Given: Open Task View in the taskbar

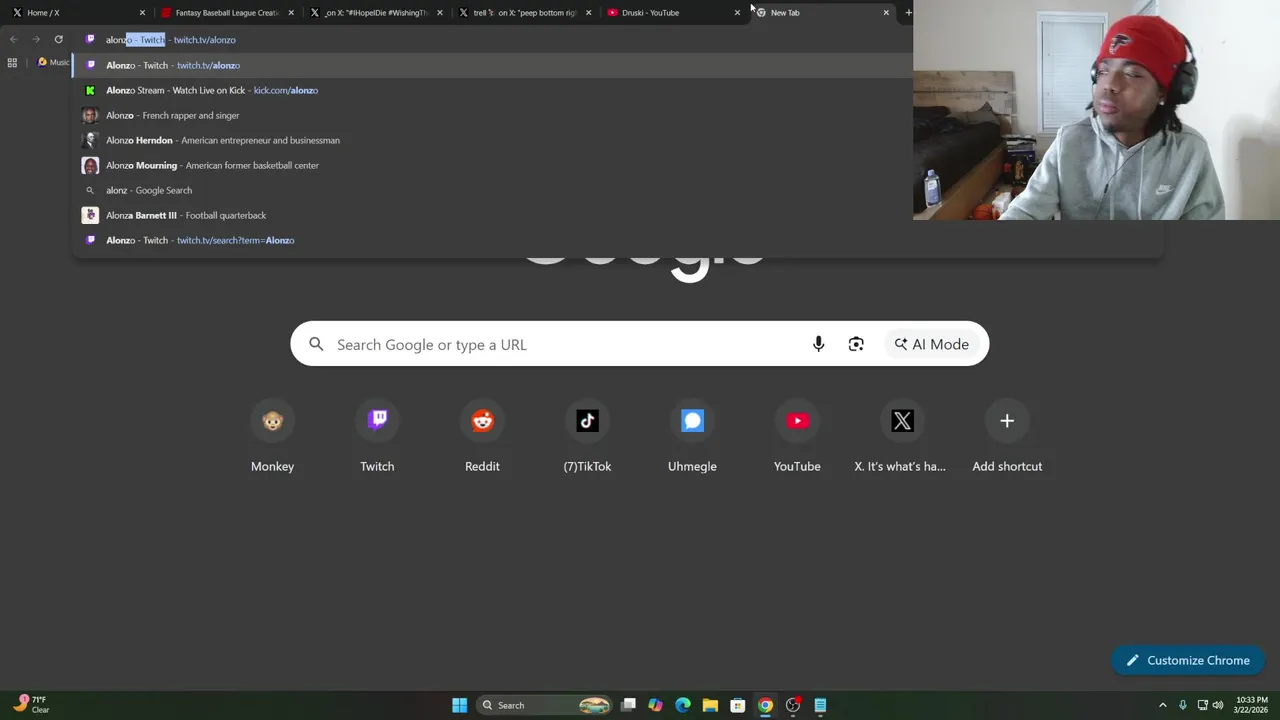Looking at the screenshot, I should click(x=628, y=705).
